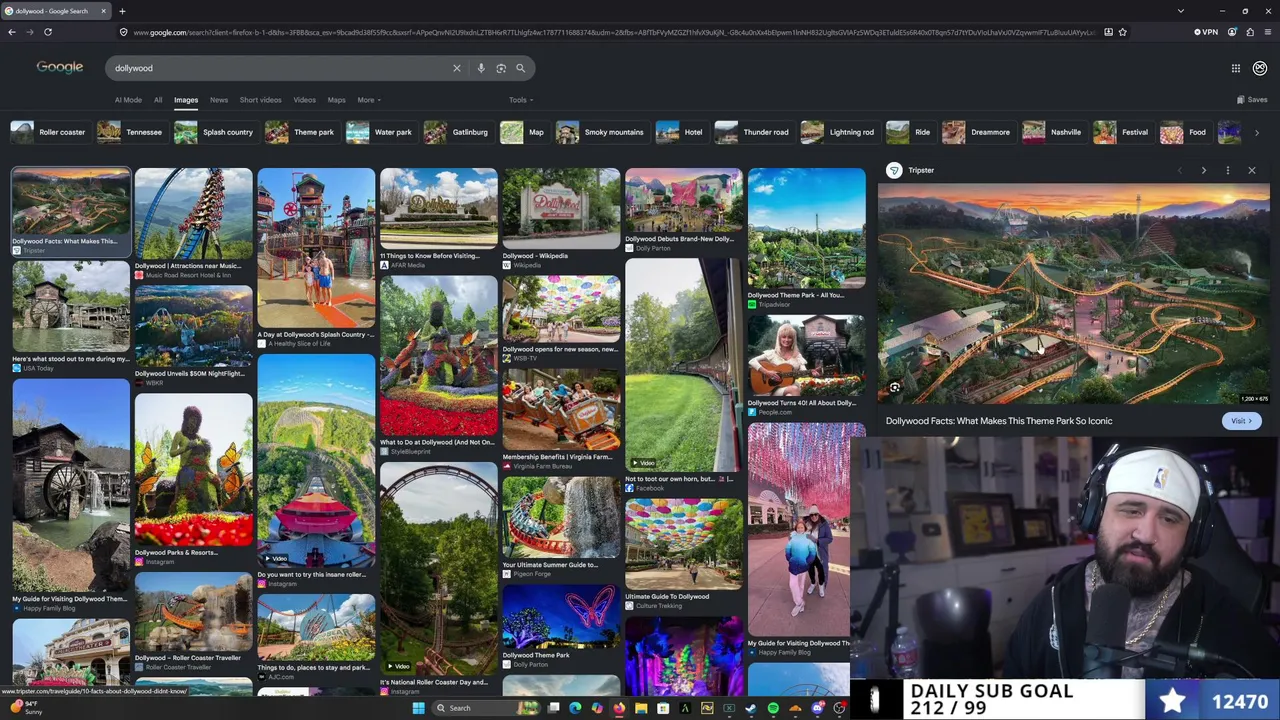Close the Tripster image preview panel
1280x720 pixels.
[x=1251, y=170]
